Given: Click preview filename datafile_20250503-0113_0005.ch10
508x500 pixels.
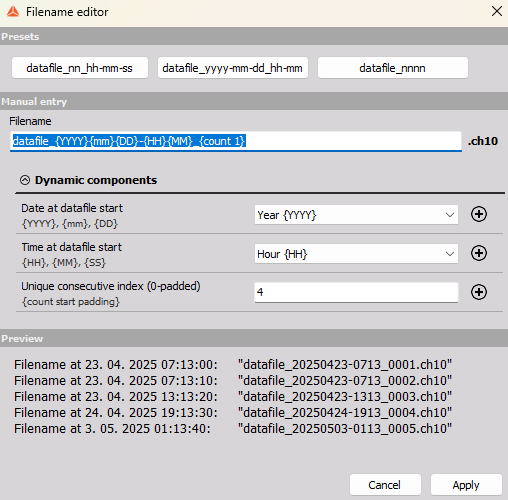Looking at the screenshot, I should coord(345,428).
